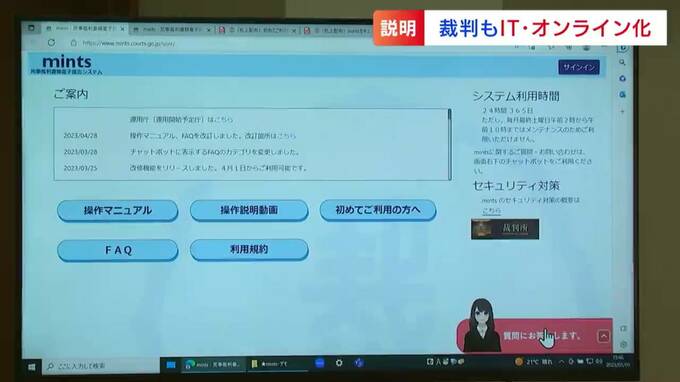Open the settings gear in taskbar

pyautogui.click(x=339, y=363)
